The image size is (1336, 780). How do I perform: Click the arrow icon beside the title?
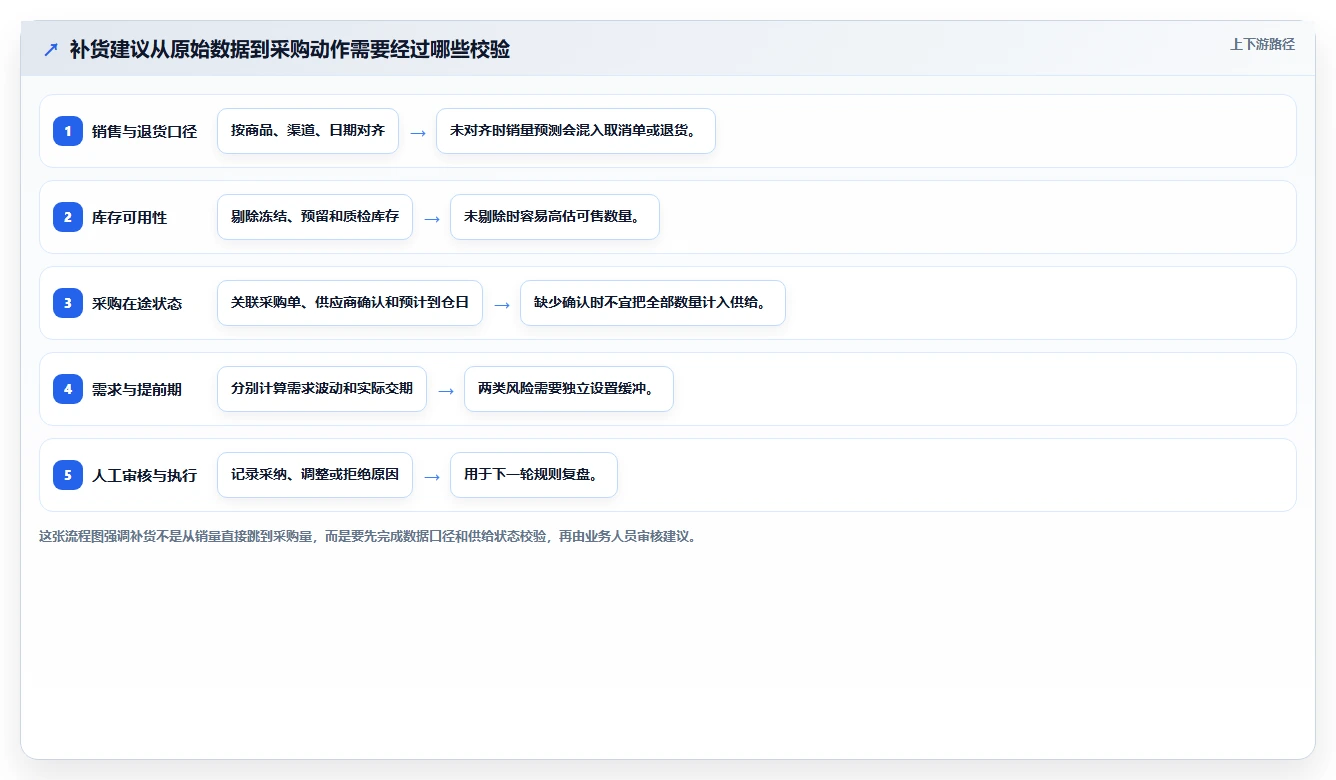click(50, 50)
